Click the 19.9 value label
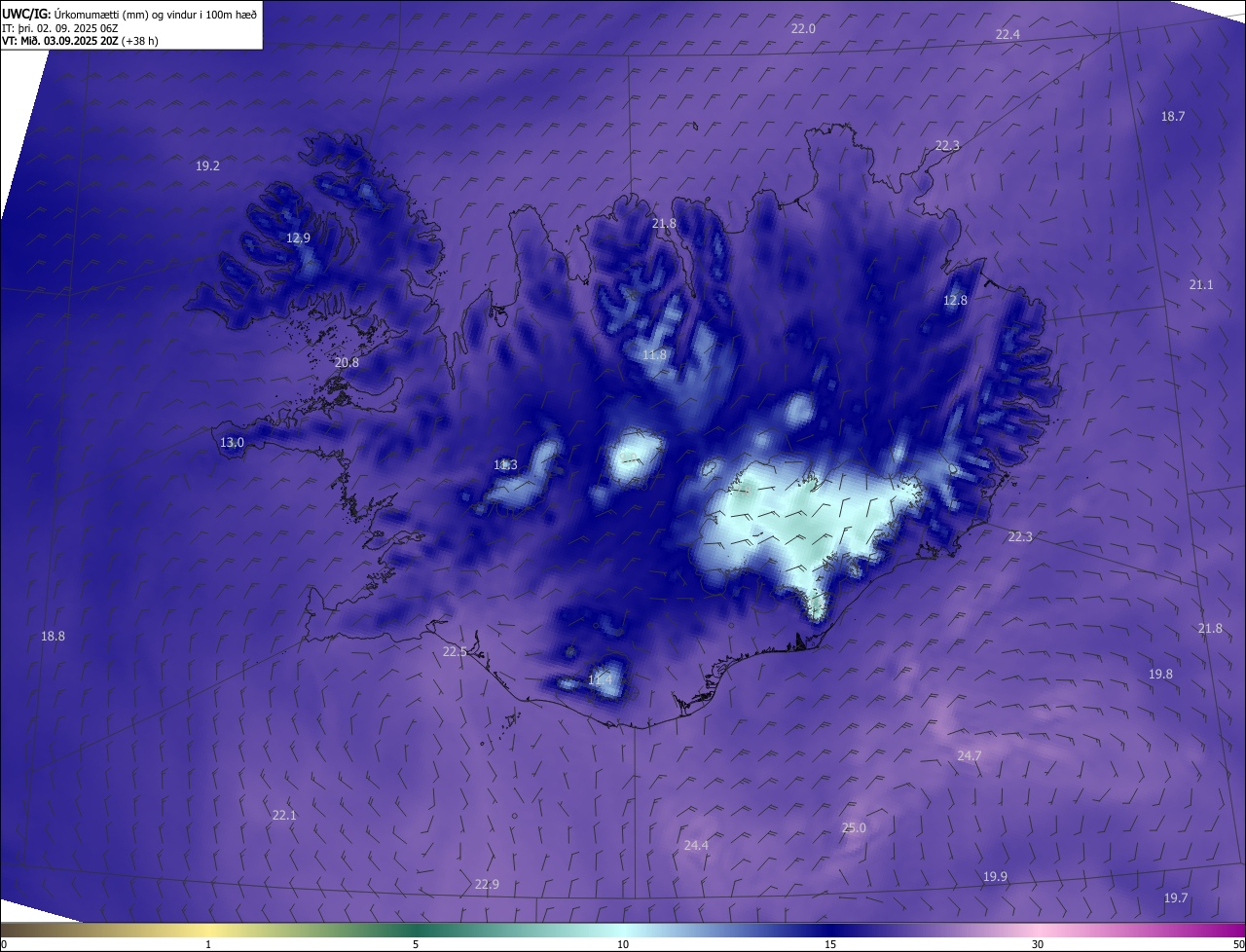This screenshot has height=952, width=1246. 995,876
